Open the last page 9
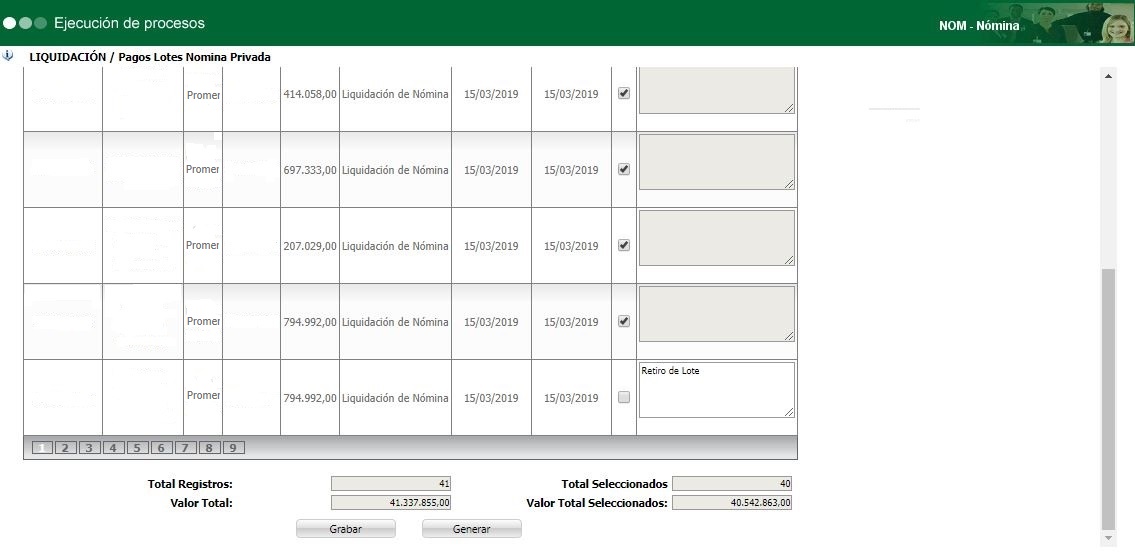 point(233,448)
